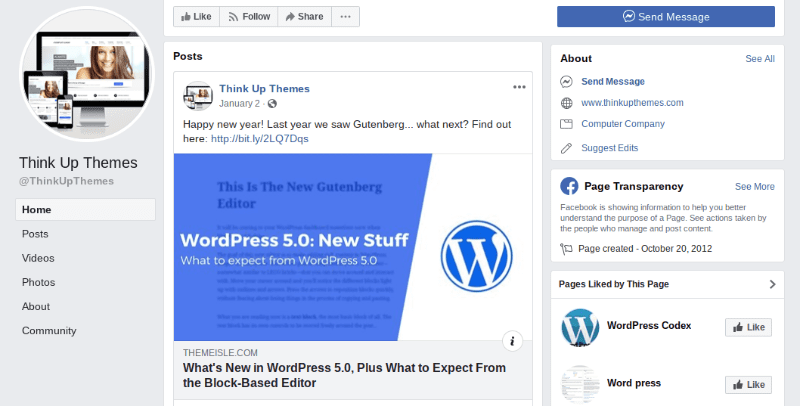Click the @ThinkUpThemes username text
The image size is (800, 406).
click(66, 181)
